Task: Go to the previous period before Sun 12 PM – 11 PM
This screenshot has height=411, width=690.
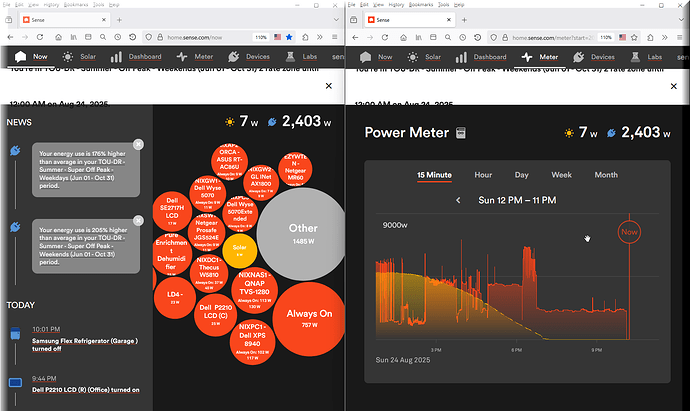Action: 458,200
